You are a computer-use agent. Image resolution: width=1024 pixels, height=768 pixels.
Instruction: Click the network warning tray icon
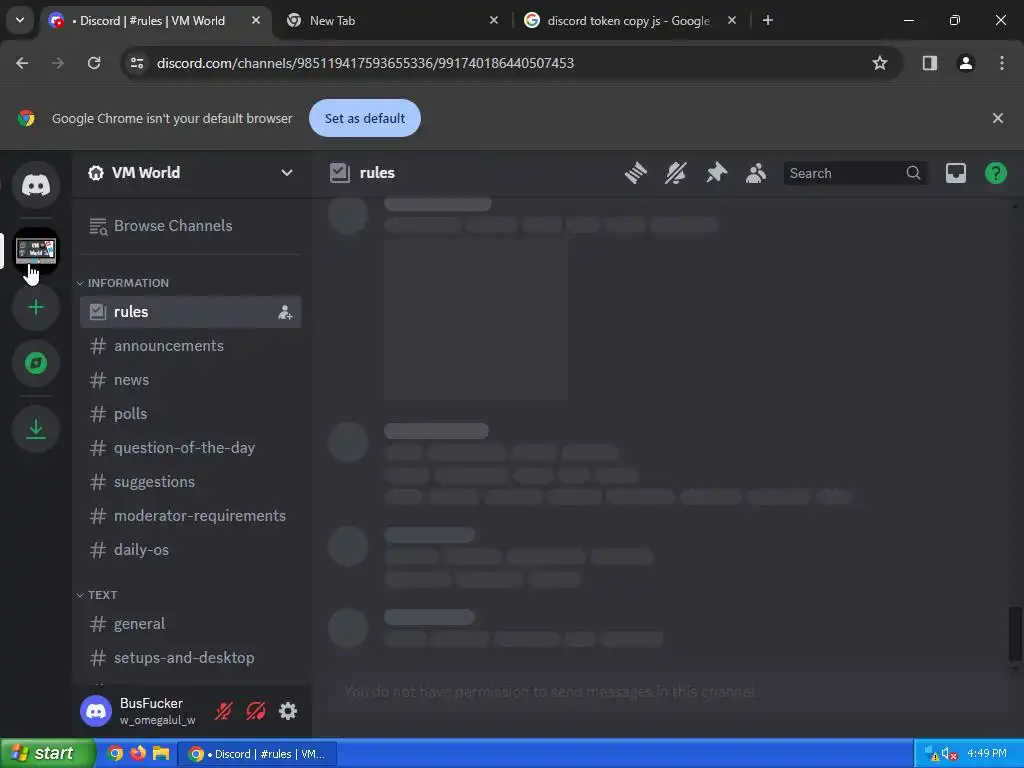click(x=932, y=754)
